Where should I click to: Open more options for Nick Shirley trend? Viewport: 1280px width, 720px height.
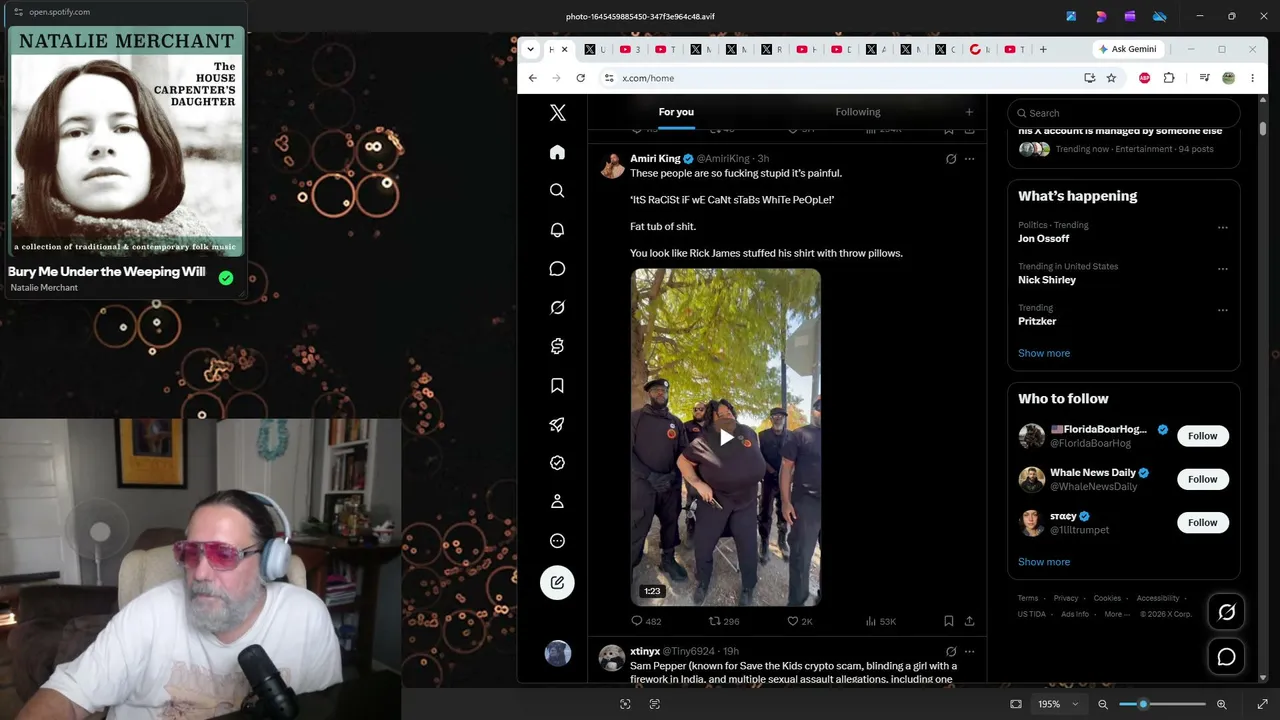click(x=1222, y=269)
